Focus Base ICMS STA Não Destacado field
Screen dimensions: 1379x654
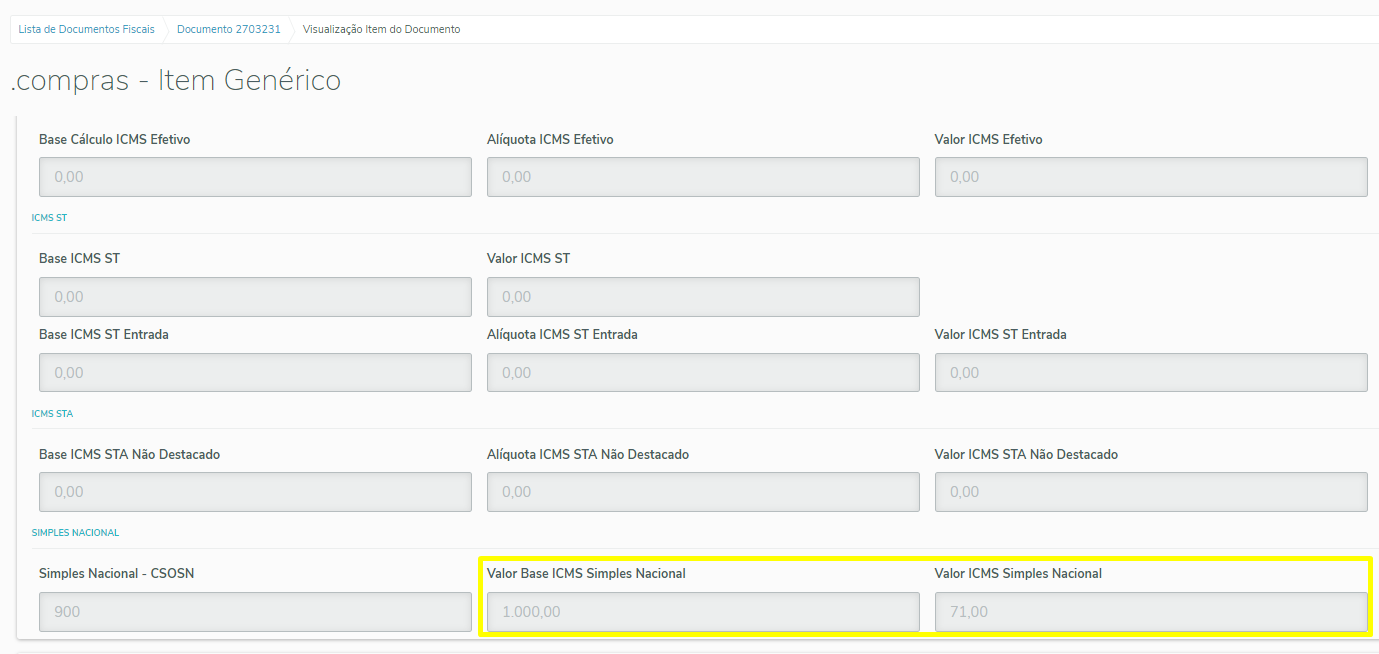click(255, 492)
